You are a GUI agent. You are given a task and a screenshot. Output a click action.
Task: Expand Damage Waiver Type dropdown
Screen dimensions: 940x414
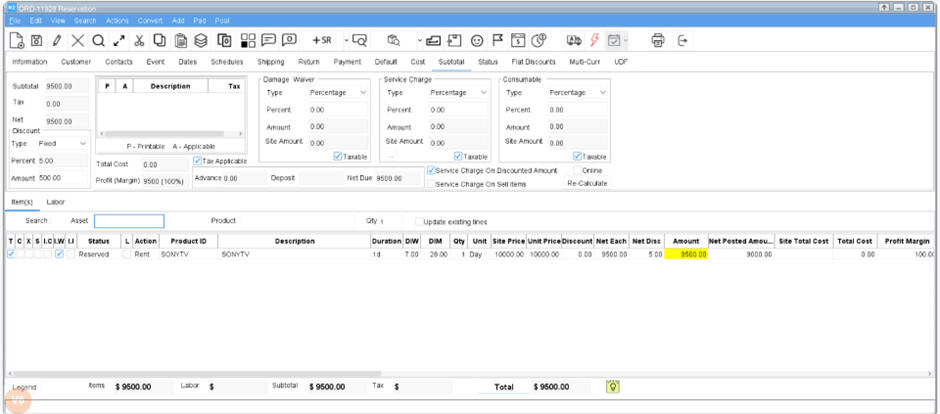[x=339, y=92]
